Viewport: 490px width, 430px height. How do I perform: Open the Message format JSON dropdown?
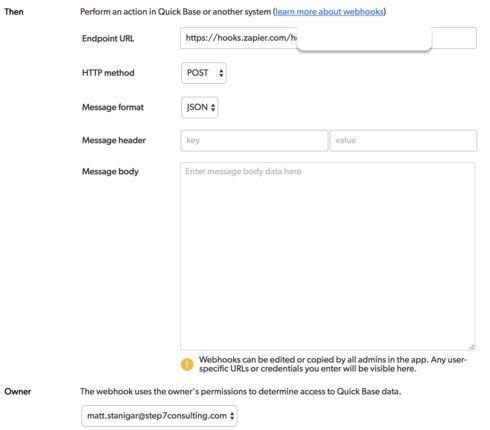[200, 107]
